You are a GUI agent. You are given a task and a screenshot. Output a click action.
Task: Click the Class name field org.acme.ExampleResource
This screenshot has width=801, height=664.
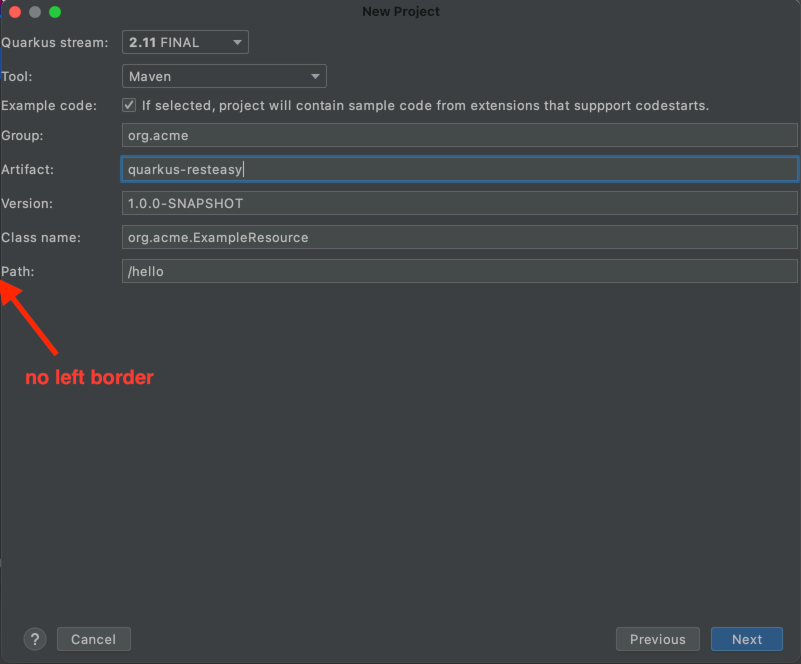[x=460, y=238]
